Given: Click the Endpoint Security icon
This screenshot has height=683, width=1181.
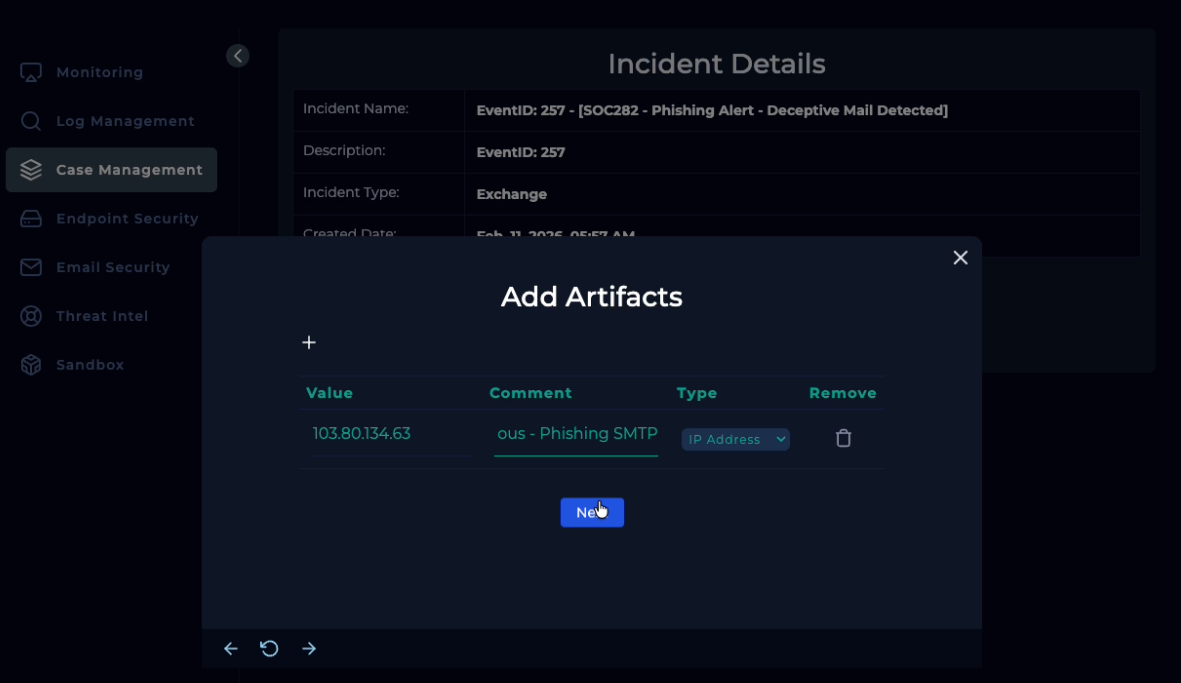Looking at the screenshot, I should 31,219.
